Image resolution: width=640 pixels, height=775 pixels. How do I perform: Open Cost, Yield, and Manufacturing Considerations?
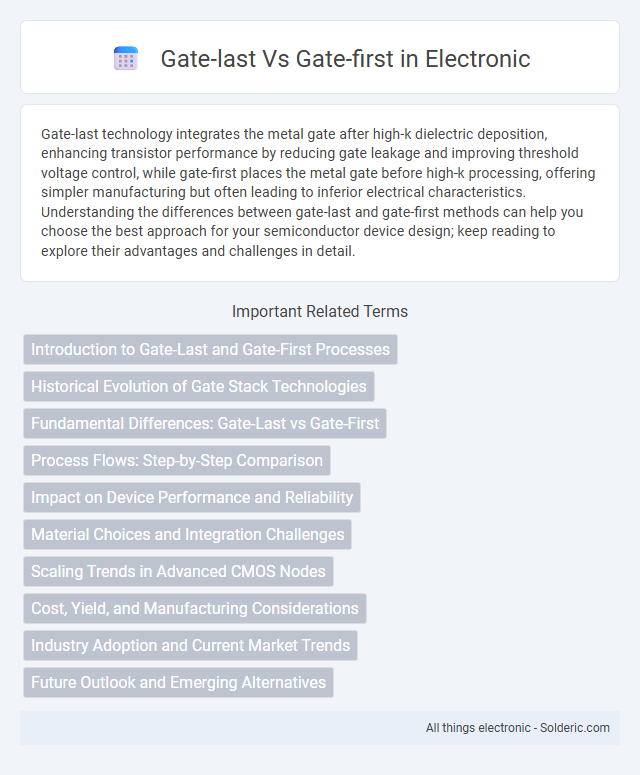click(195, 608)
